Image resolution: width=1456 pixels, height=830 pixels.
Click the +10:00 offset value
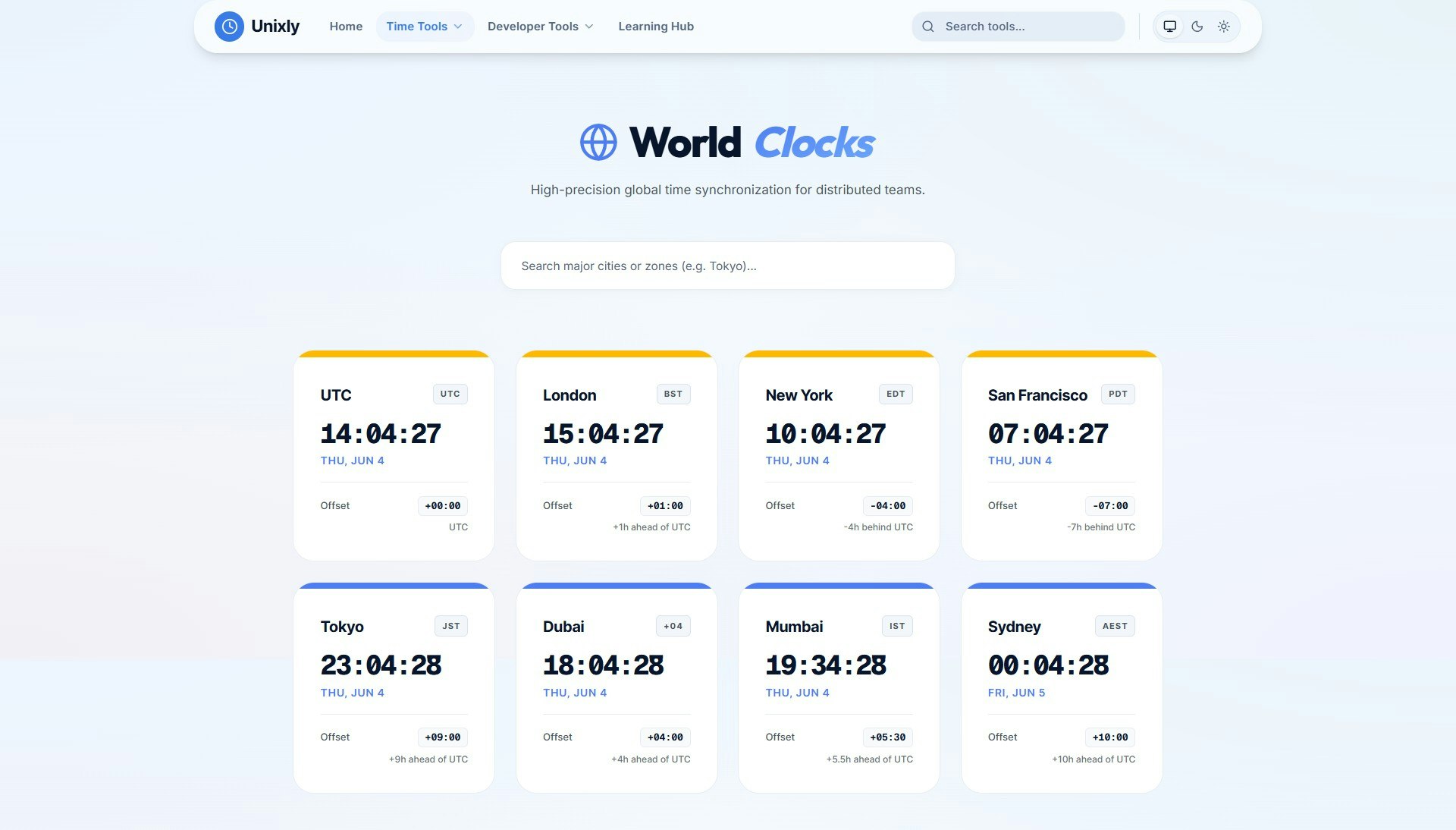(1110, 737)
